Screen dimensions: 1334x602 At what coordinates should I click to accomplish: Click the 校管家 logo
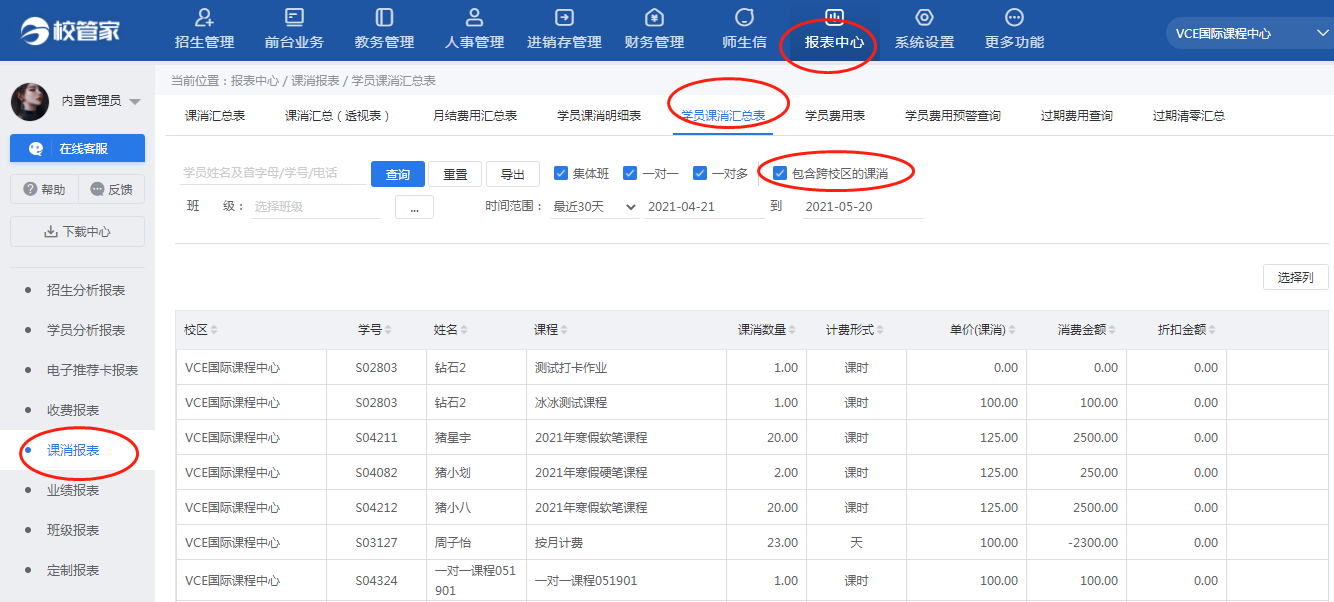(71, 31)
